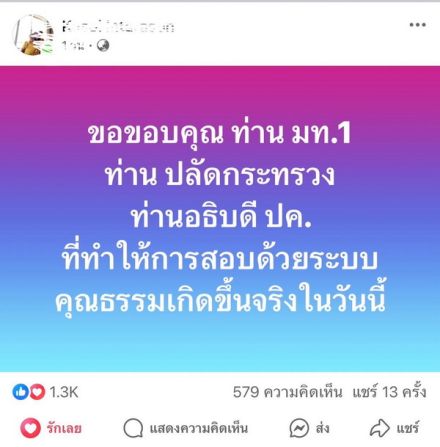Open the three-dot post options menu
The height and width of the screenshot is (447, 440).
(x=418, y=25)
